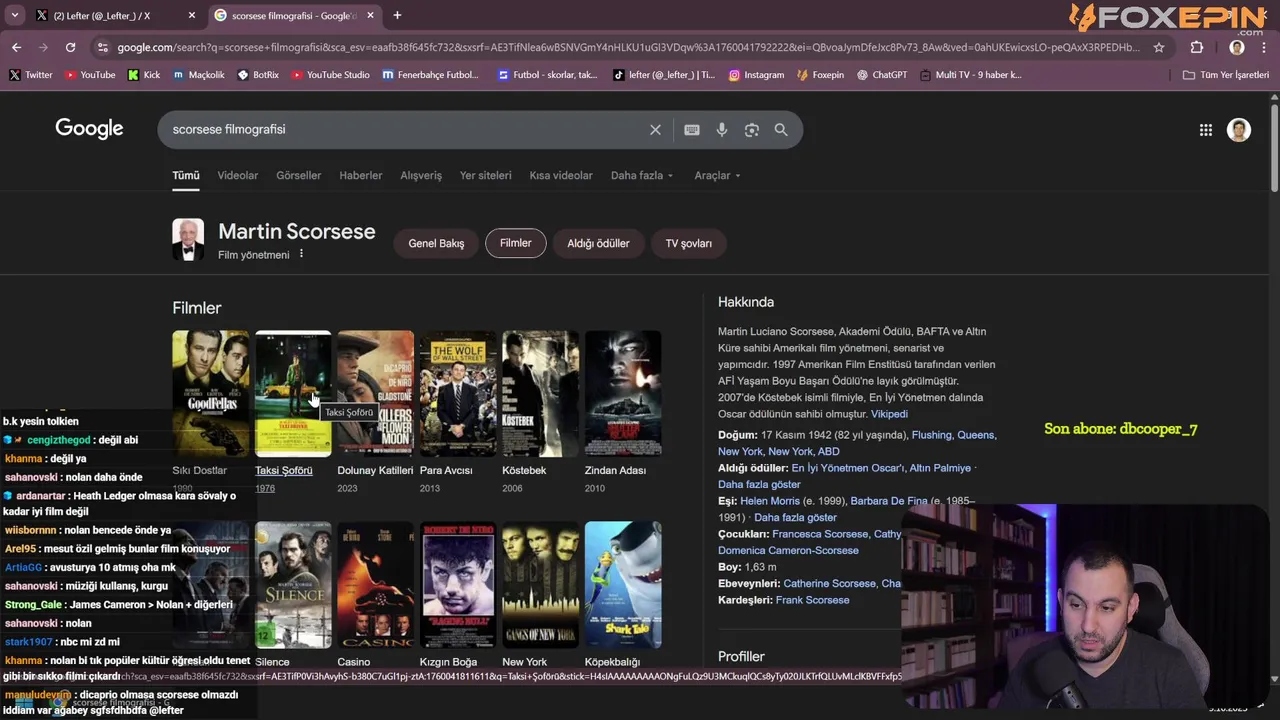
Task: Select the Filmler chip
Action: [x=516, y=243]
